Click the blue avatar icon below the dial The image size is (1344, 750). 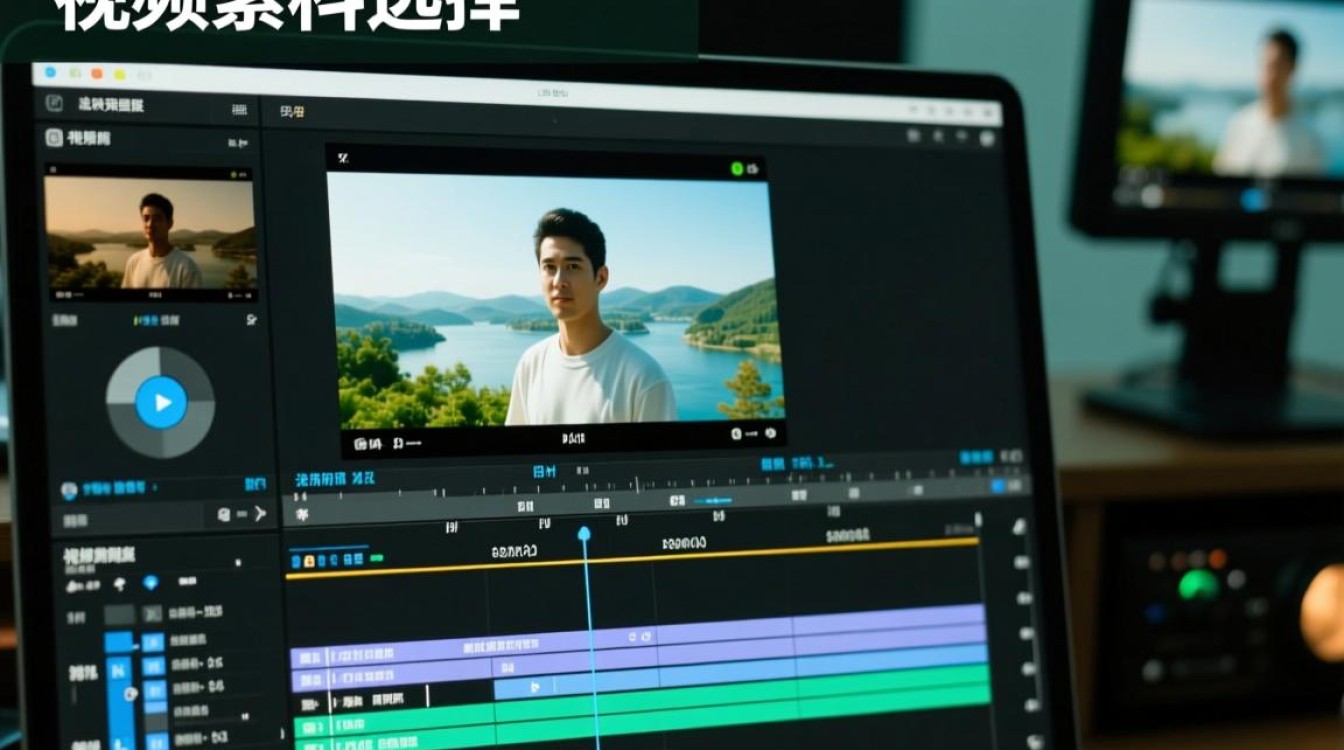(x=69, y=490)
